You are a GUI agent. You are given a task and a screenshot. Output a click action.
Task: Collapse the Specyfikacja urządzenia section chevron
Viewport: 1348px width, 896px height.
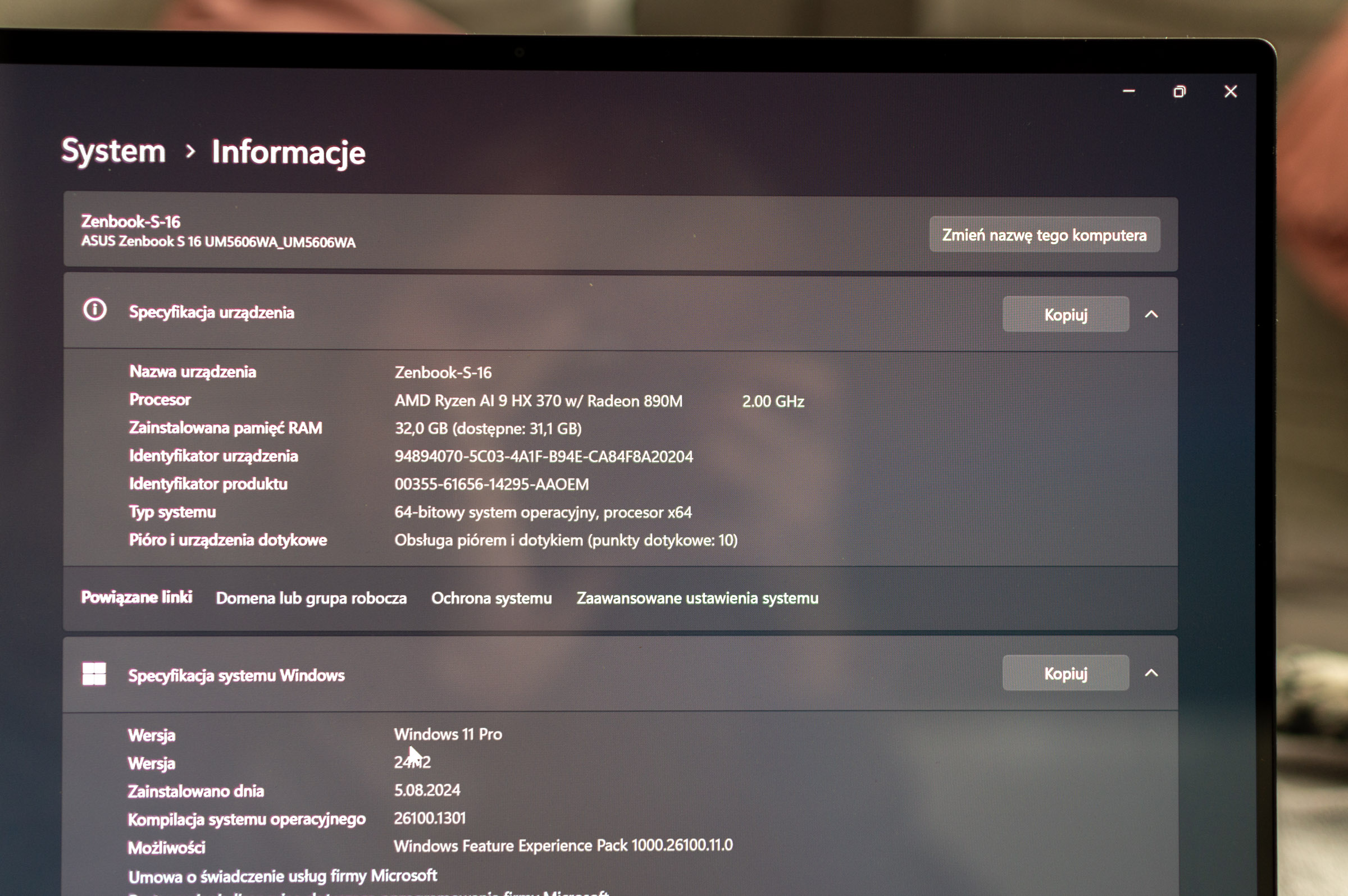pyautogui.click(x=1151, y=314)
